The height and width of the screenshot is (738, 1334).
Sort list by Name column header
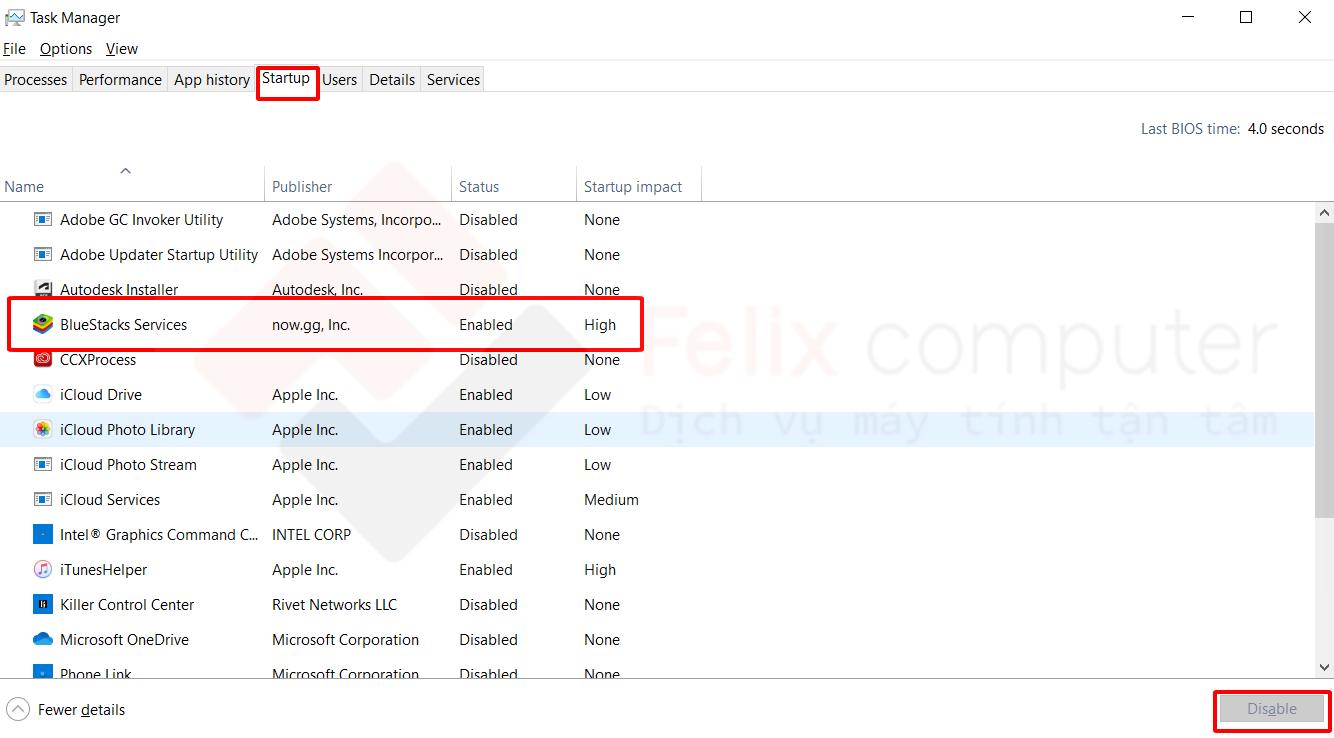point(24,187)
